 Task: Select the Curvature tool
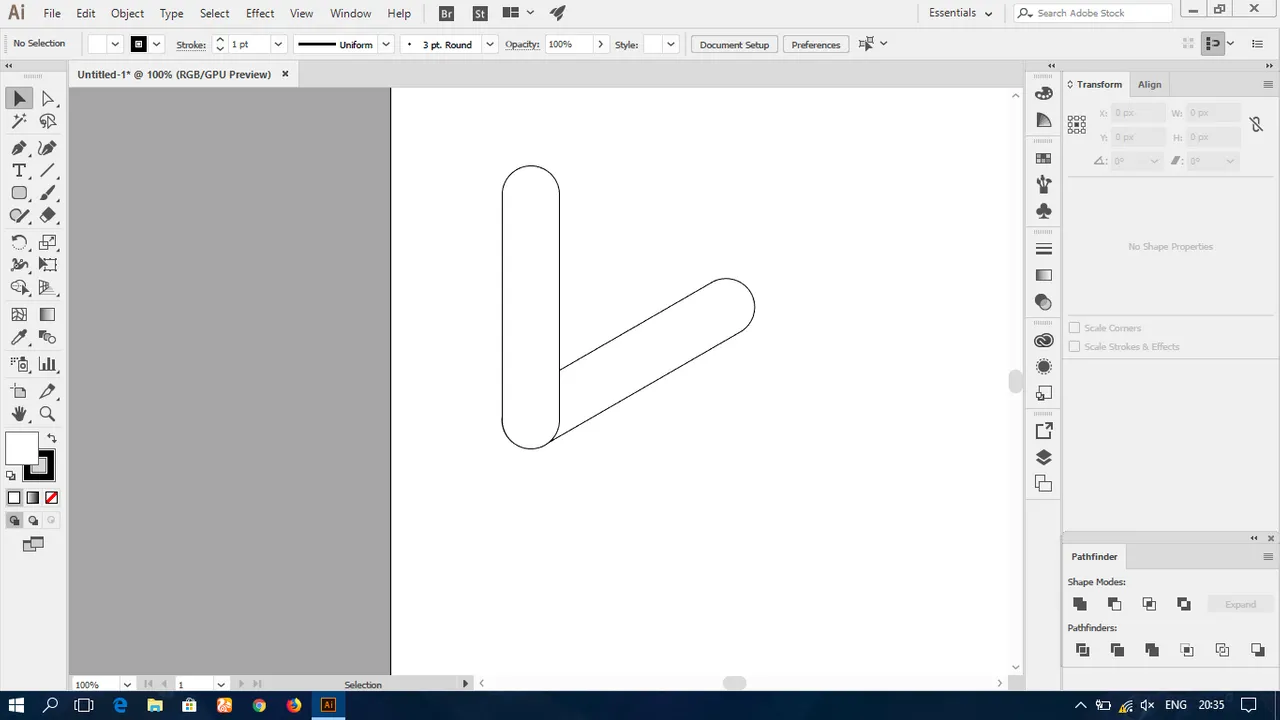click(48, 147)
